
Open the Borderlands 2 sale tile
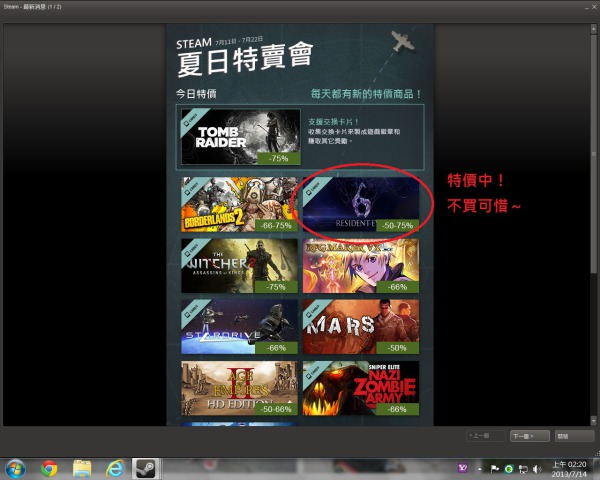[239, 204]
